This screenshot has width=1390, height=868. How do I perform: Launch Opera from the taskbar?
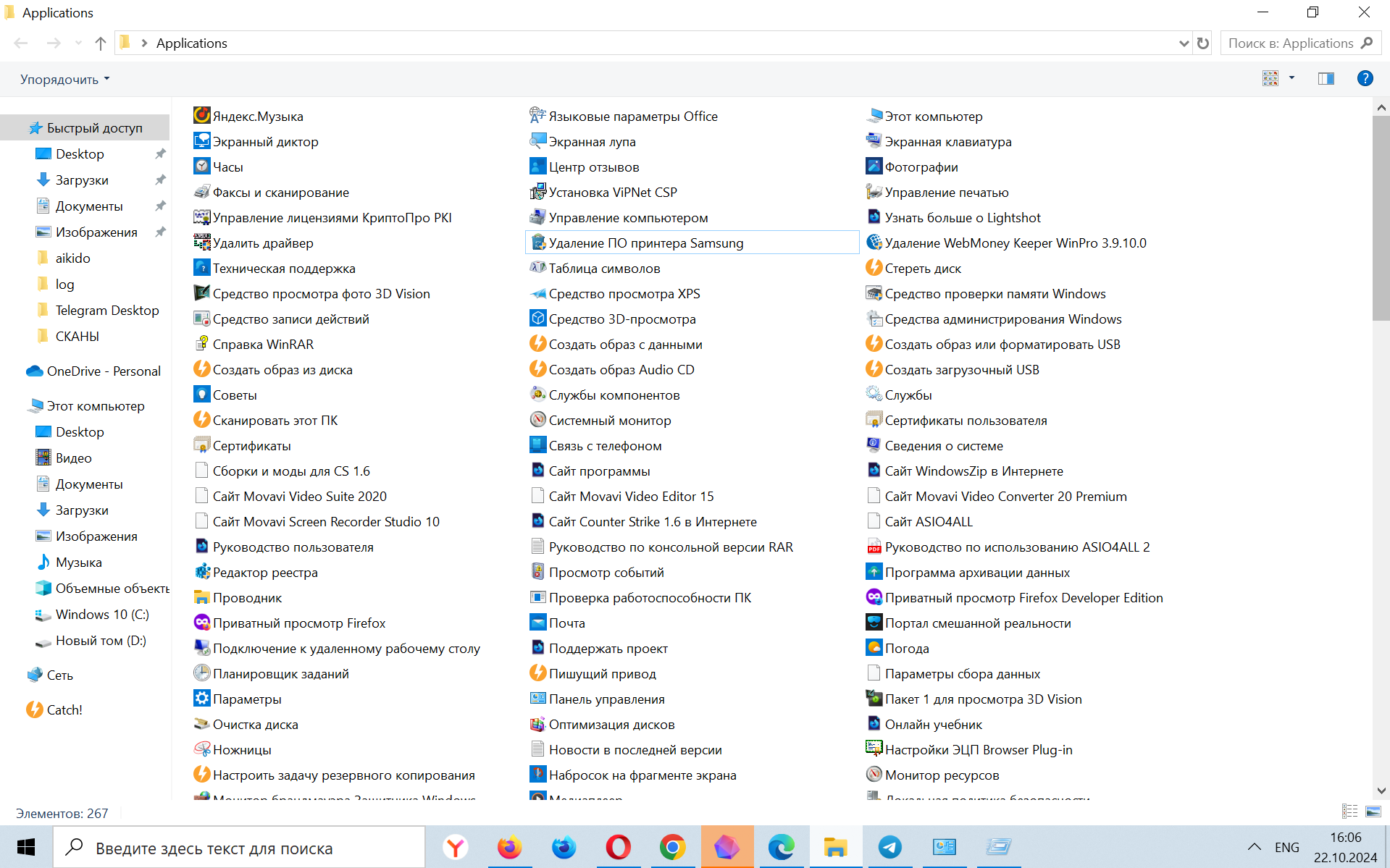(618, 847)
